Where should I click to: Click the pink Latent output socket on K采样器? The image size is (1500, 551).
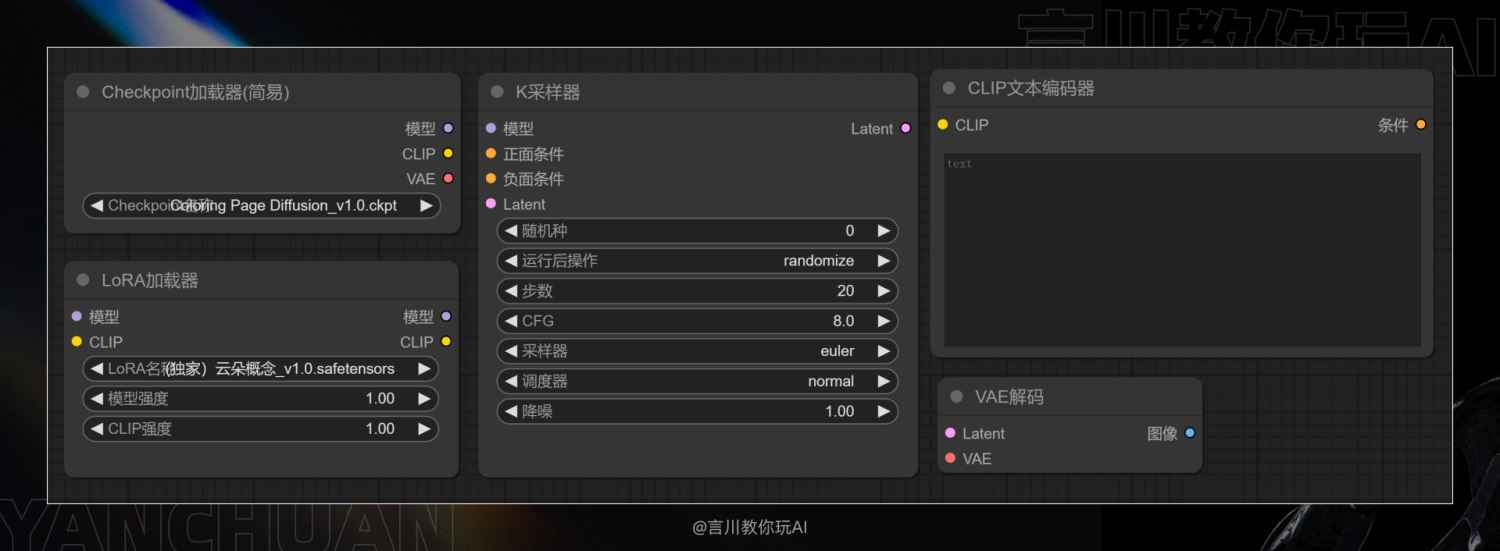point(906,128)
